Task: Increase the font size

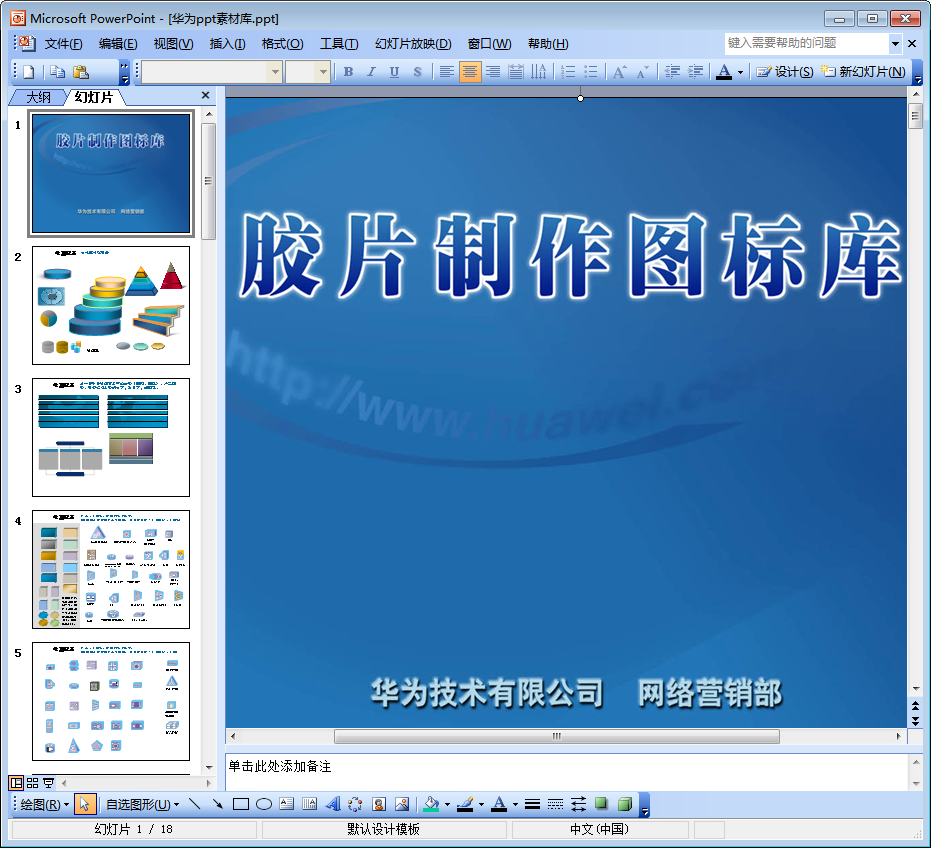Action: 619,72
